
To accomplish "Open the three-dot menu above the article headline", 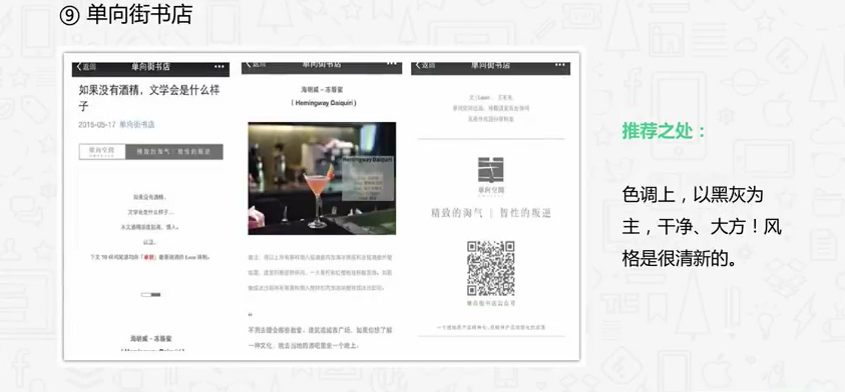I will point(219,66).
